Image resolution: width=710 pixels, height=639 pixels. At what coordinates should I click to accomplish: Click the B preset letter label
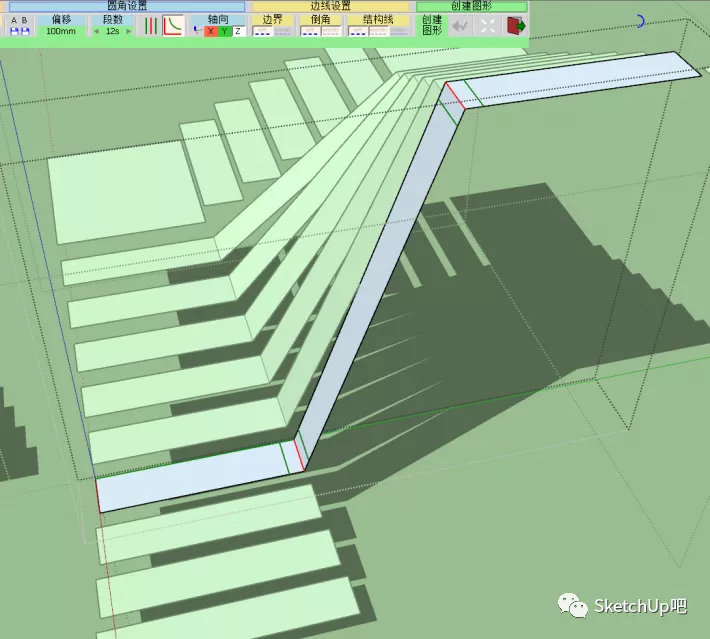click(24, 20)
